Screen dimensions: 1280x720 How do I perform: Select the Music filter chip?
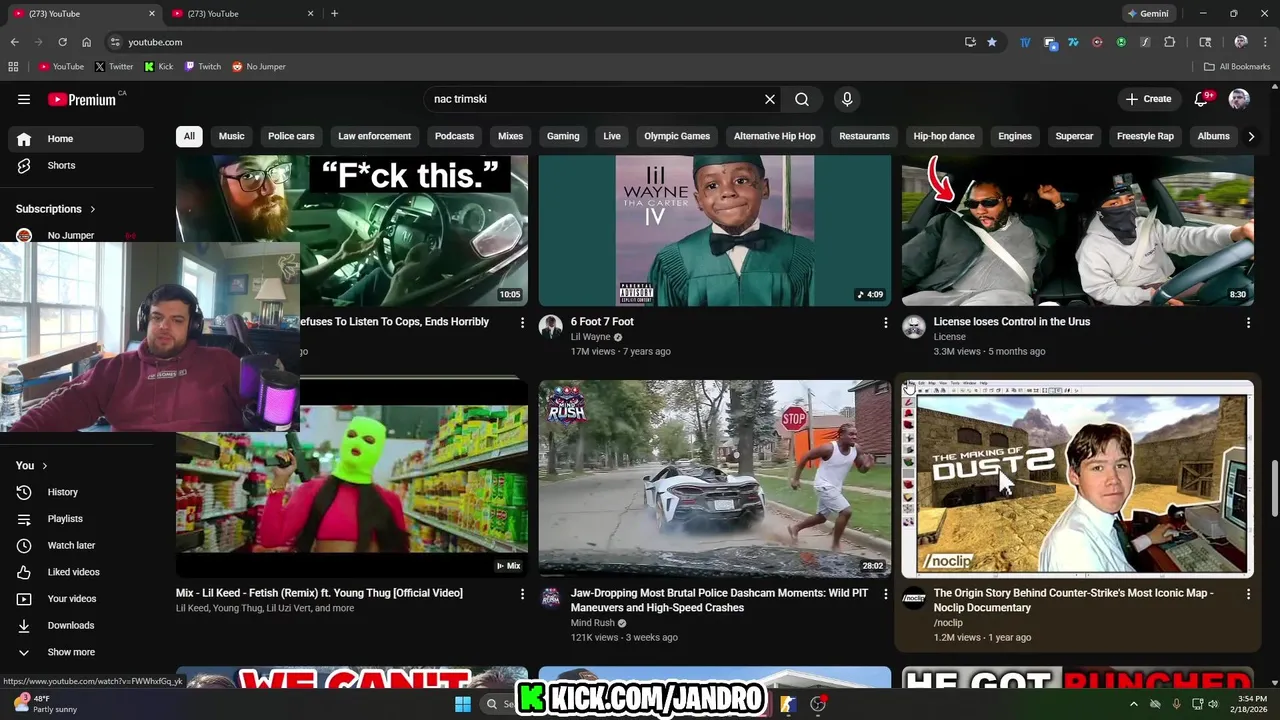pyautogui.click(x=232, y=136)
